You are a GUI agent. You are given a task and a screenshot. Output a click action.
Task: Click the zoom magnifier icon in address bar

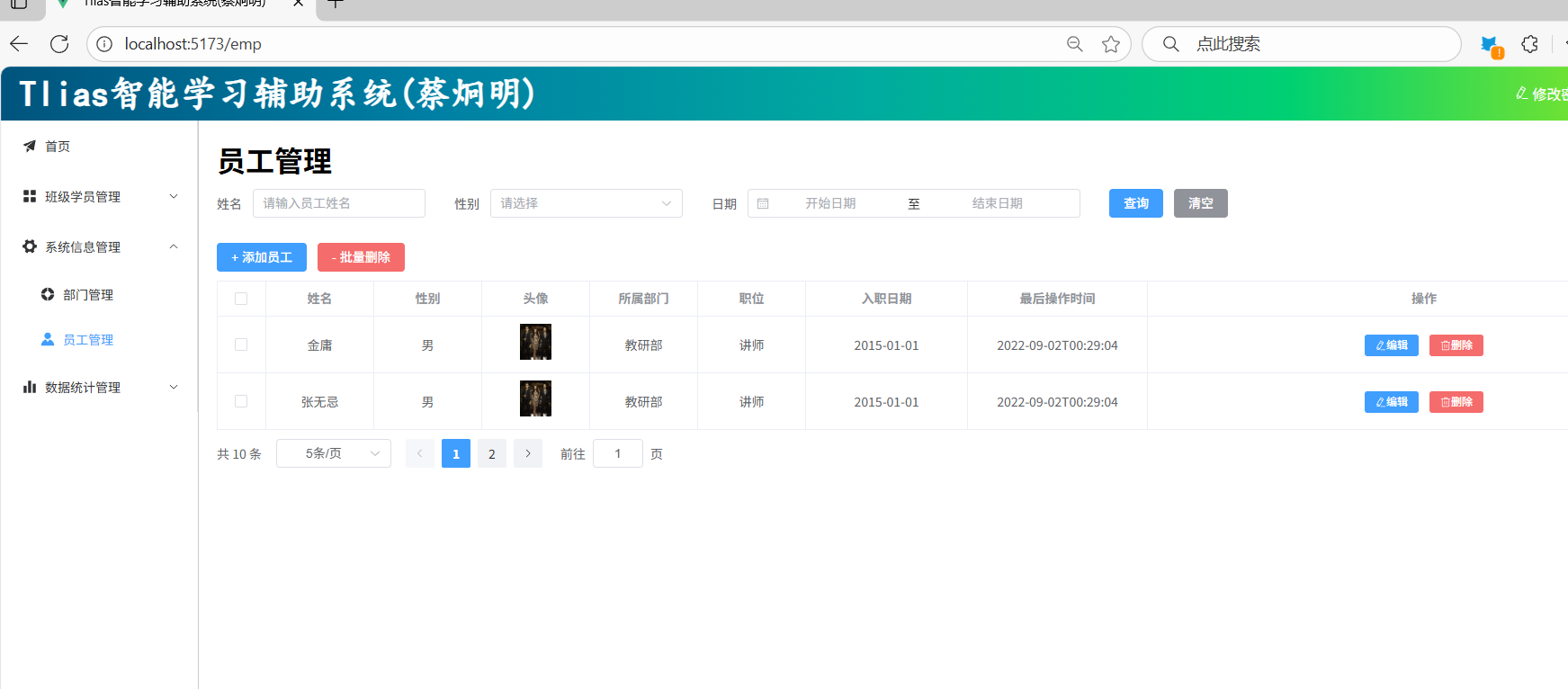tap(1074, 44)
